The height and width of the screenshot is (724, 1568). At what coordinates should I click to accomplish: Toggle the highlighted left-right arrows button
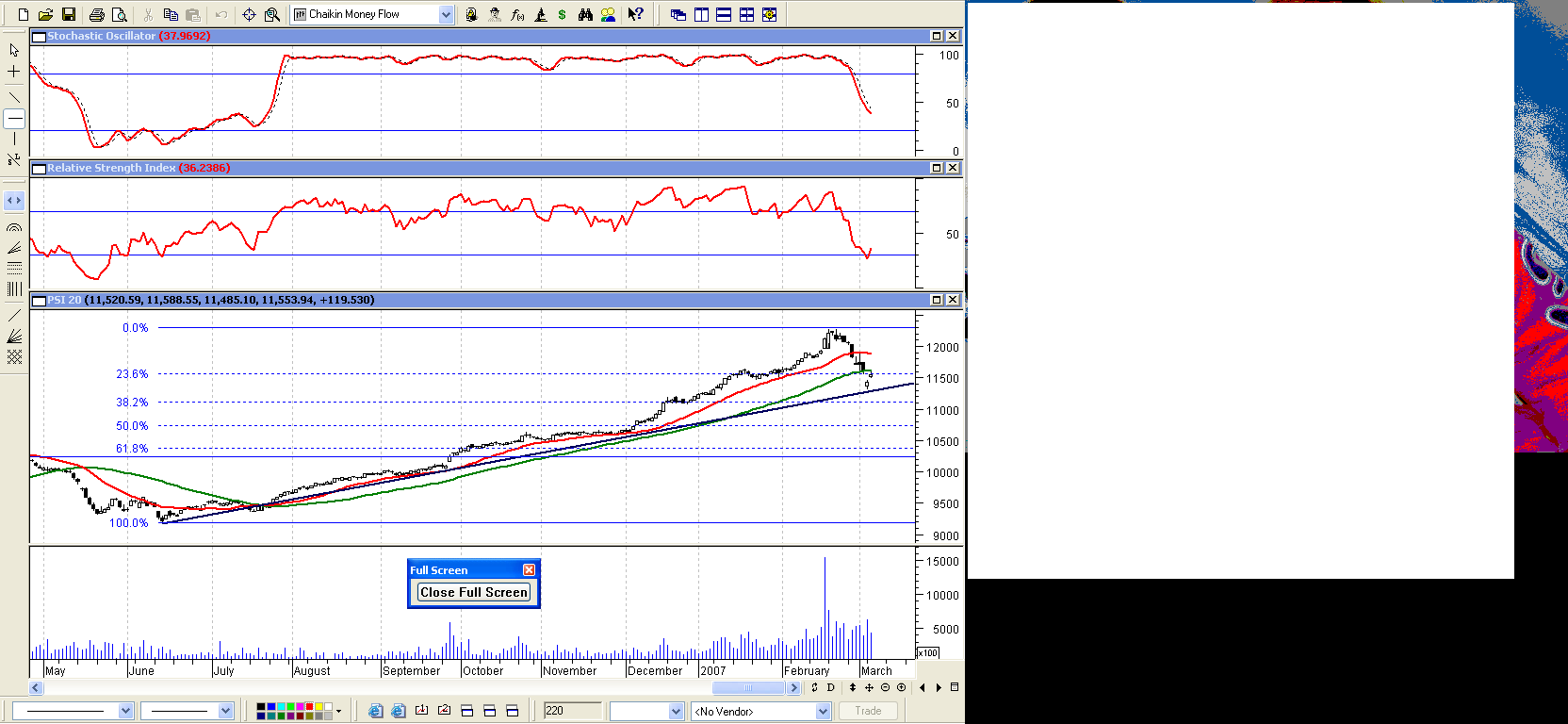coord(14,200)
